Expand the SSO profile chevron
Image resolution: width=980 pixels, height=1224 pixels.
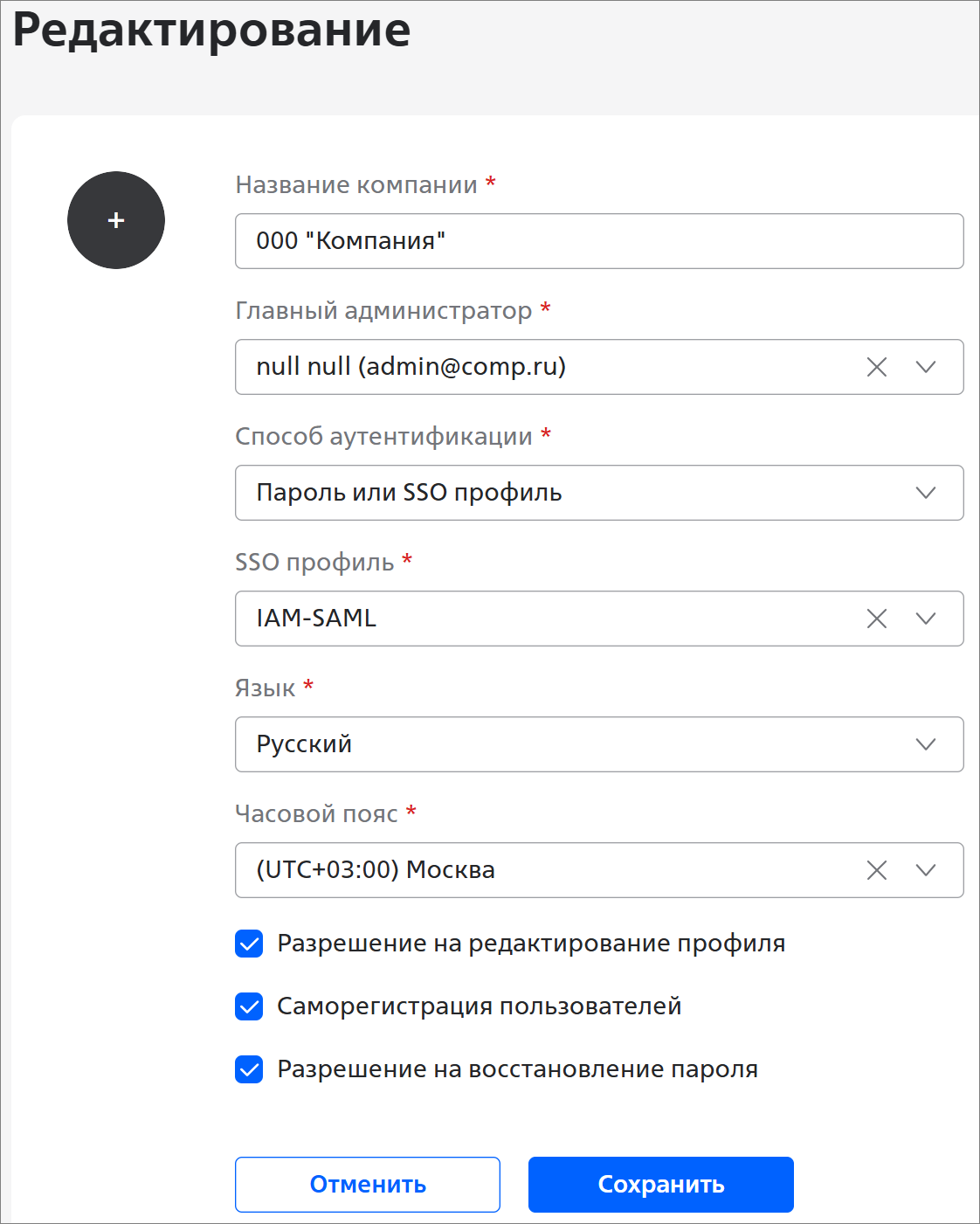[926, 619]
